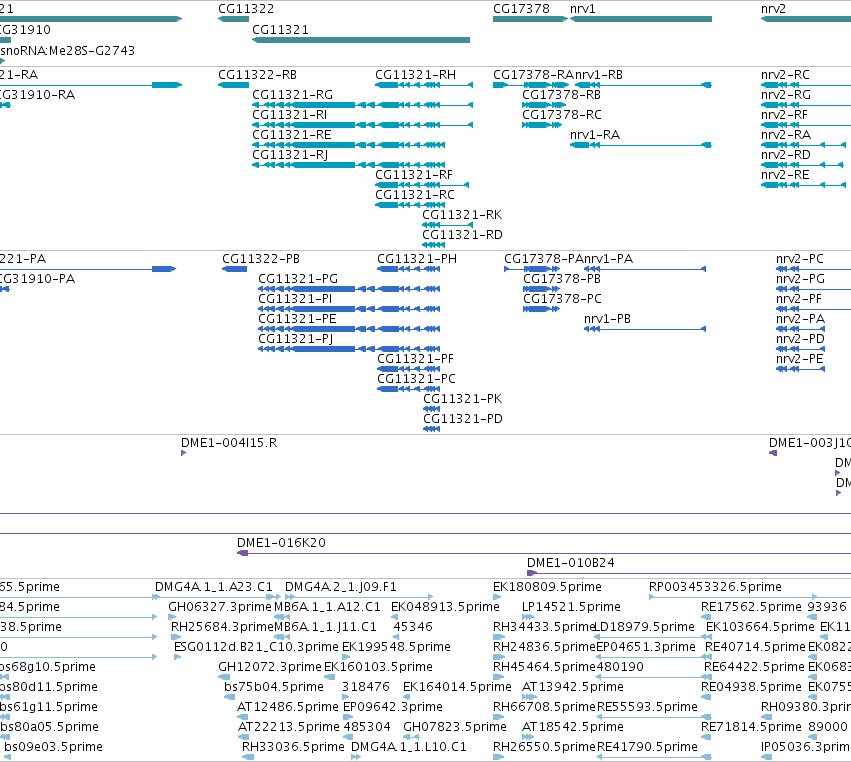Image resolution: width=851 pixels, height=762 pixels.
Task: Select EST RH25684.3prime
Action: click(x=223, y=627)
